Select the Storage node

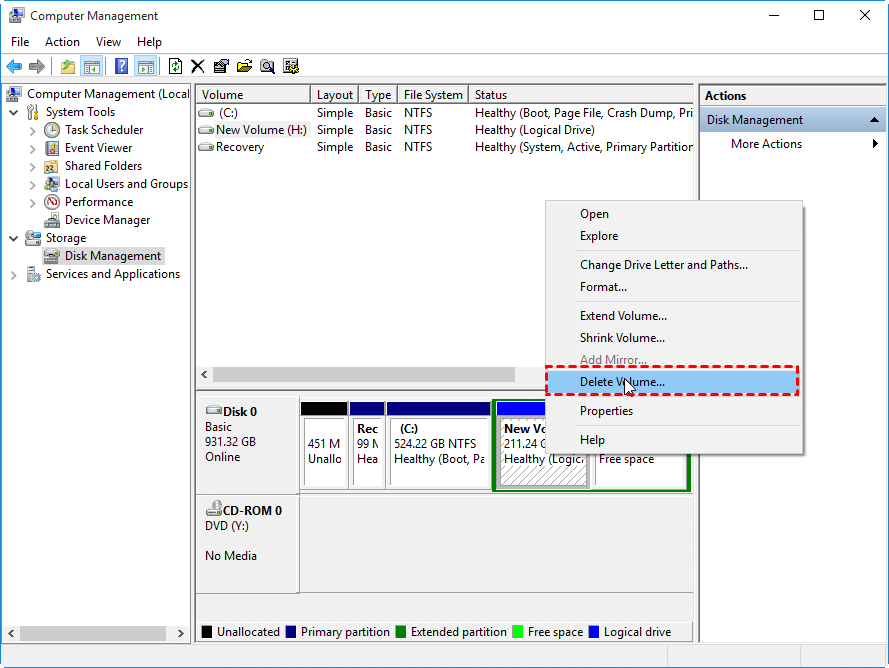(66, 238)
